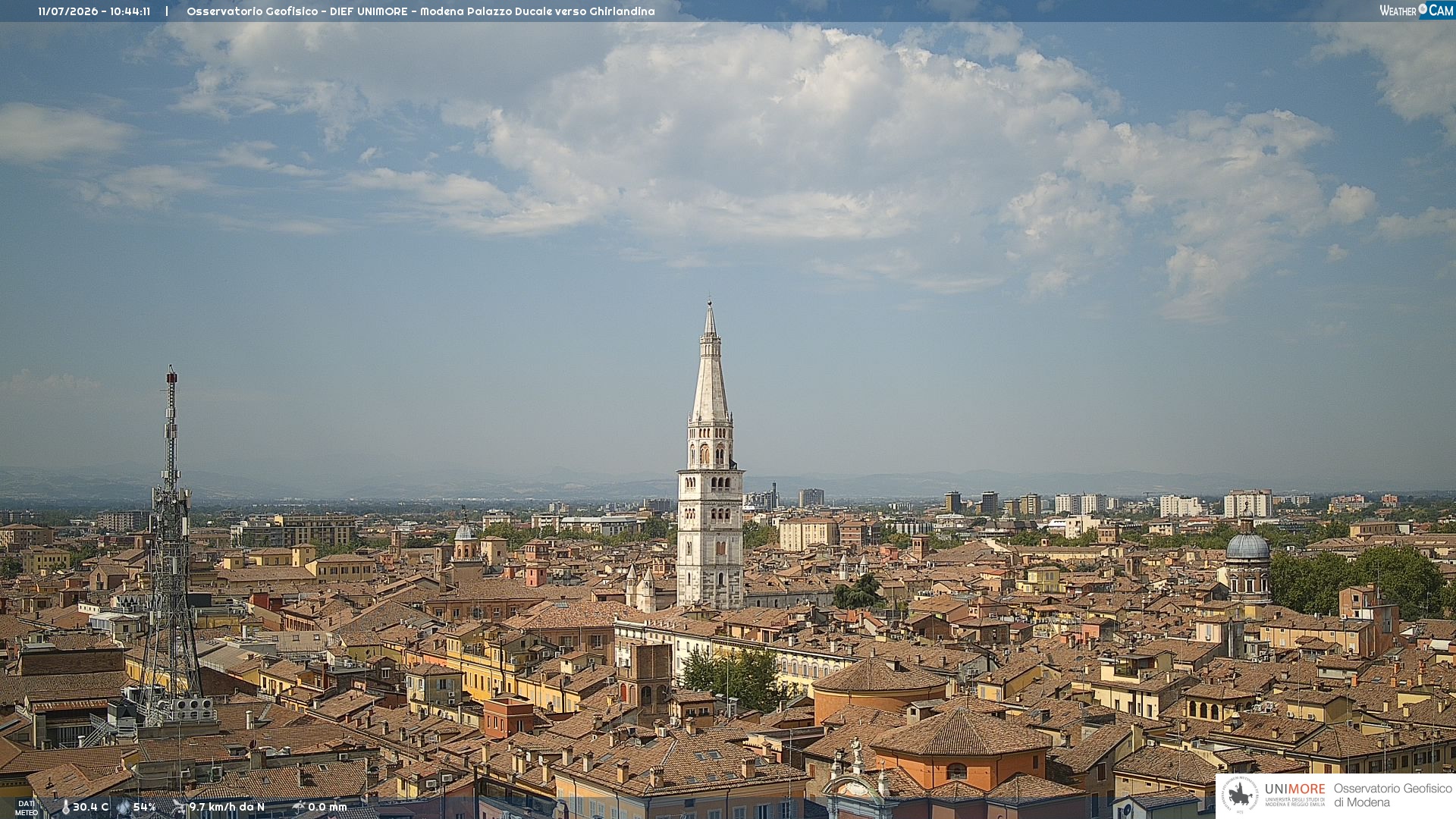Click the Osservatorio Geofisico di Modena text
Image resolution: width=1456 pixels, height=819 pixels.
[x=1393, y=795]
